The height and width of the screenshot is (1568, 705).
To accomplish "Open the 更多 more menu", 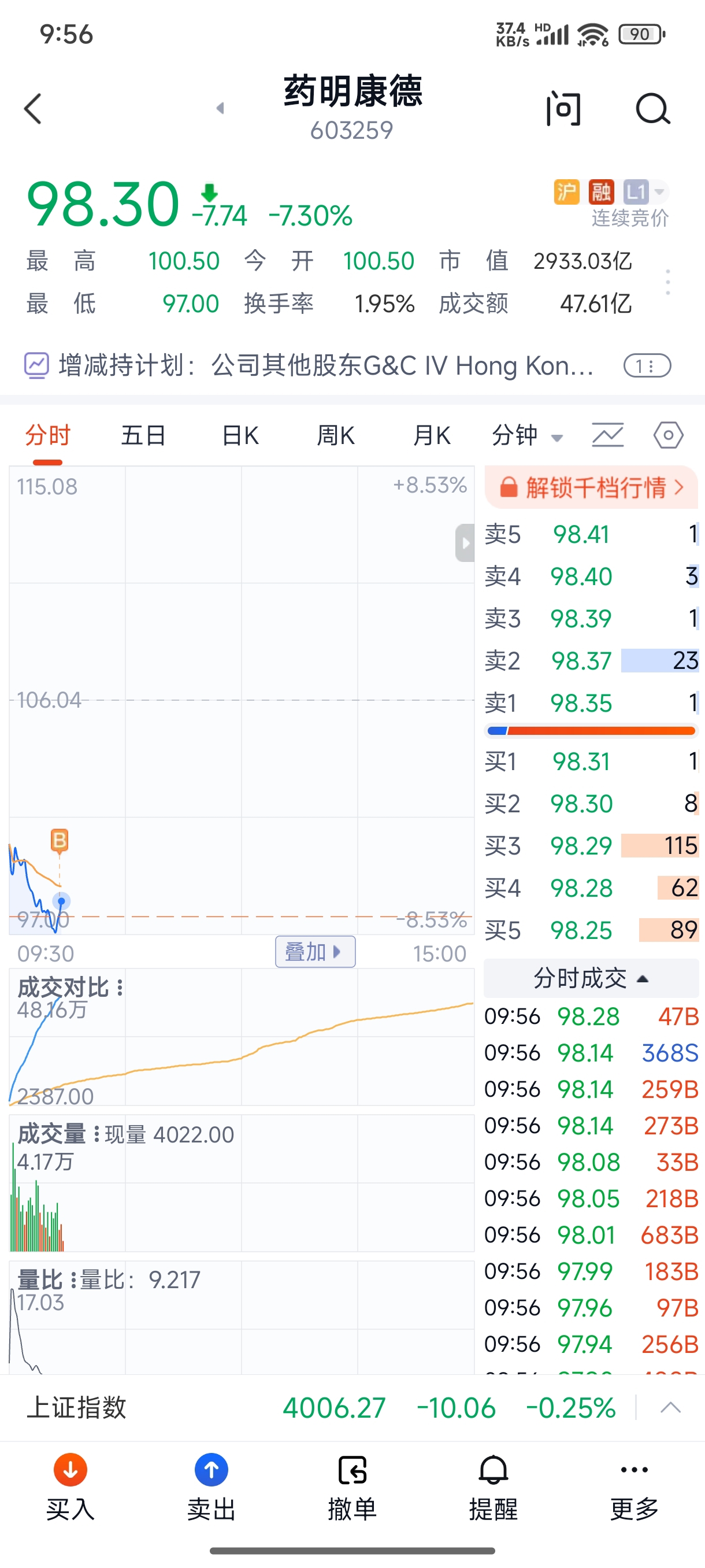I will coord(634,1488).
